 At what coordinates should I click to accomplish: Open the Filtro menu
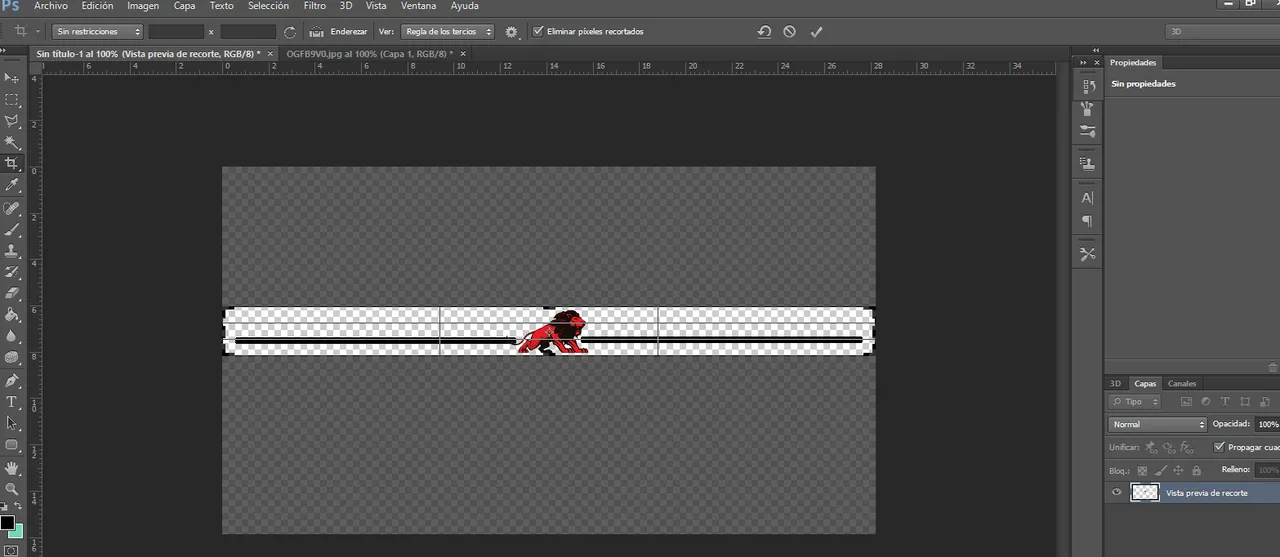tap(314, 6)
